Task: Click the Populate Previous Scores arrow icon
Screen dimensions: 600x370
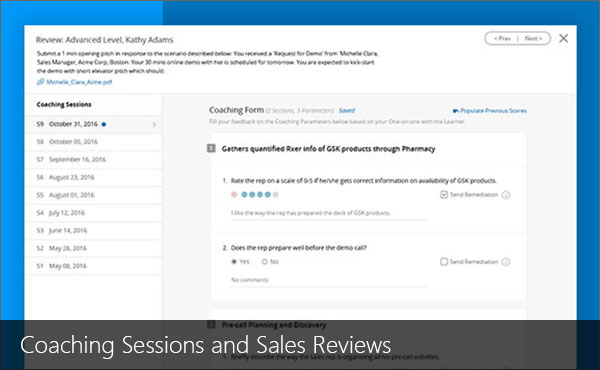Action: click(455, 111)
